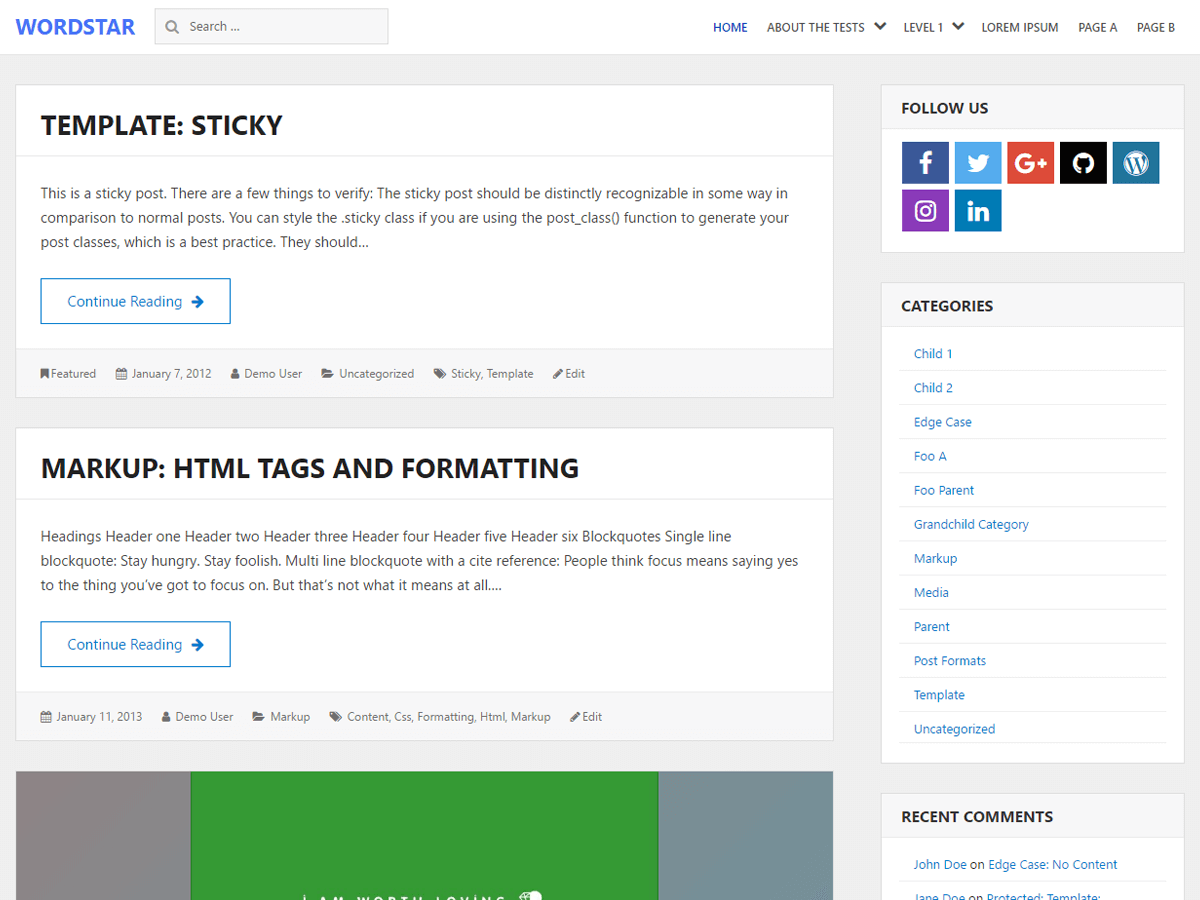Click the search magnifier icon
This screenshot has height=900, width=1200.
(172, 27)
